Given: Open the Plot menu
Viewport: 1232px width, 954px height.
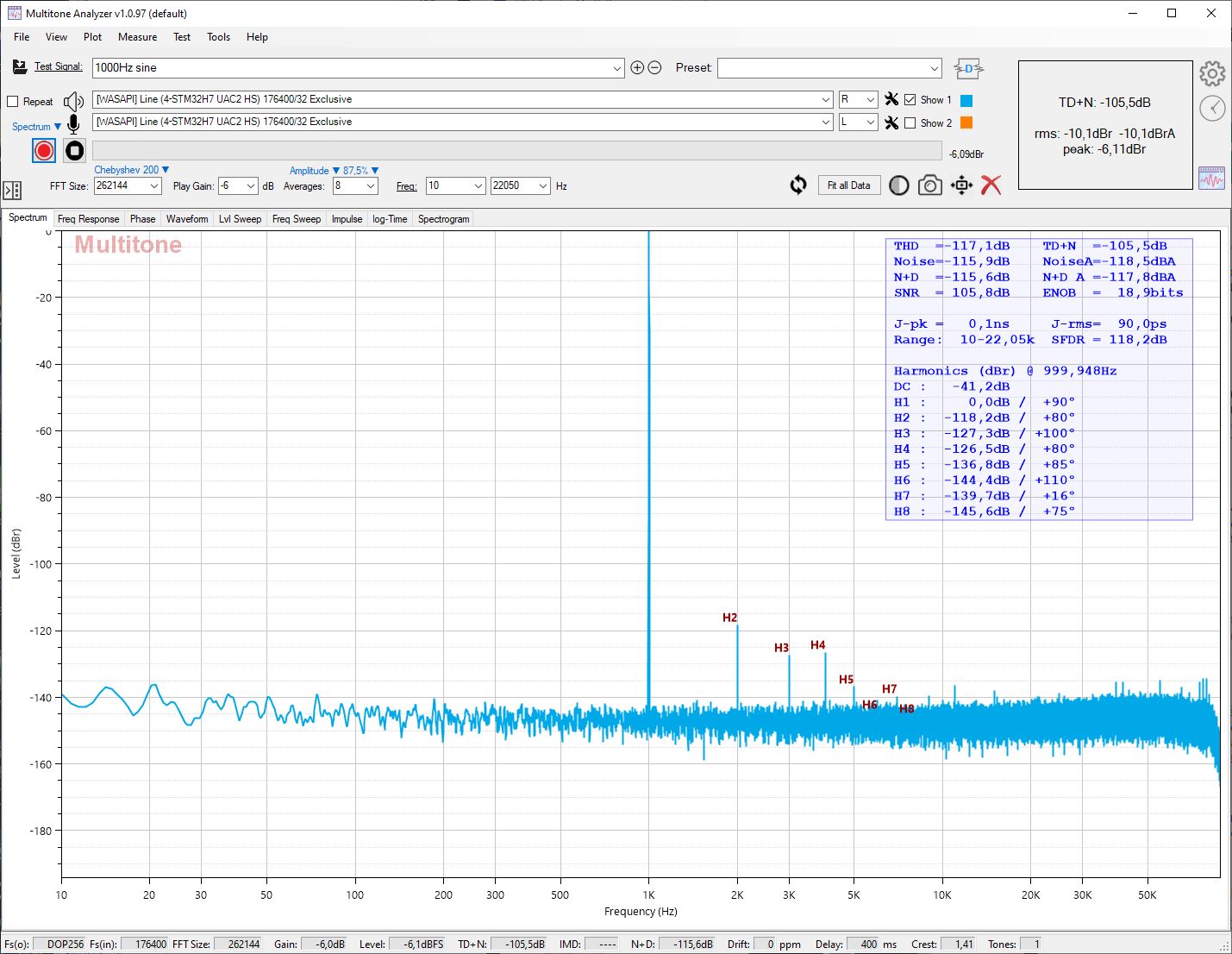Looking at the screenshot, I should click(92, 37).
